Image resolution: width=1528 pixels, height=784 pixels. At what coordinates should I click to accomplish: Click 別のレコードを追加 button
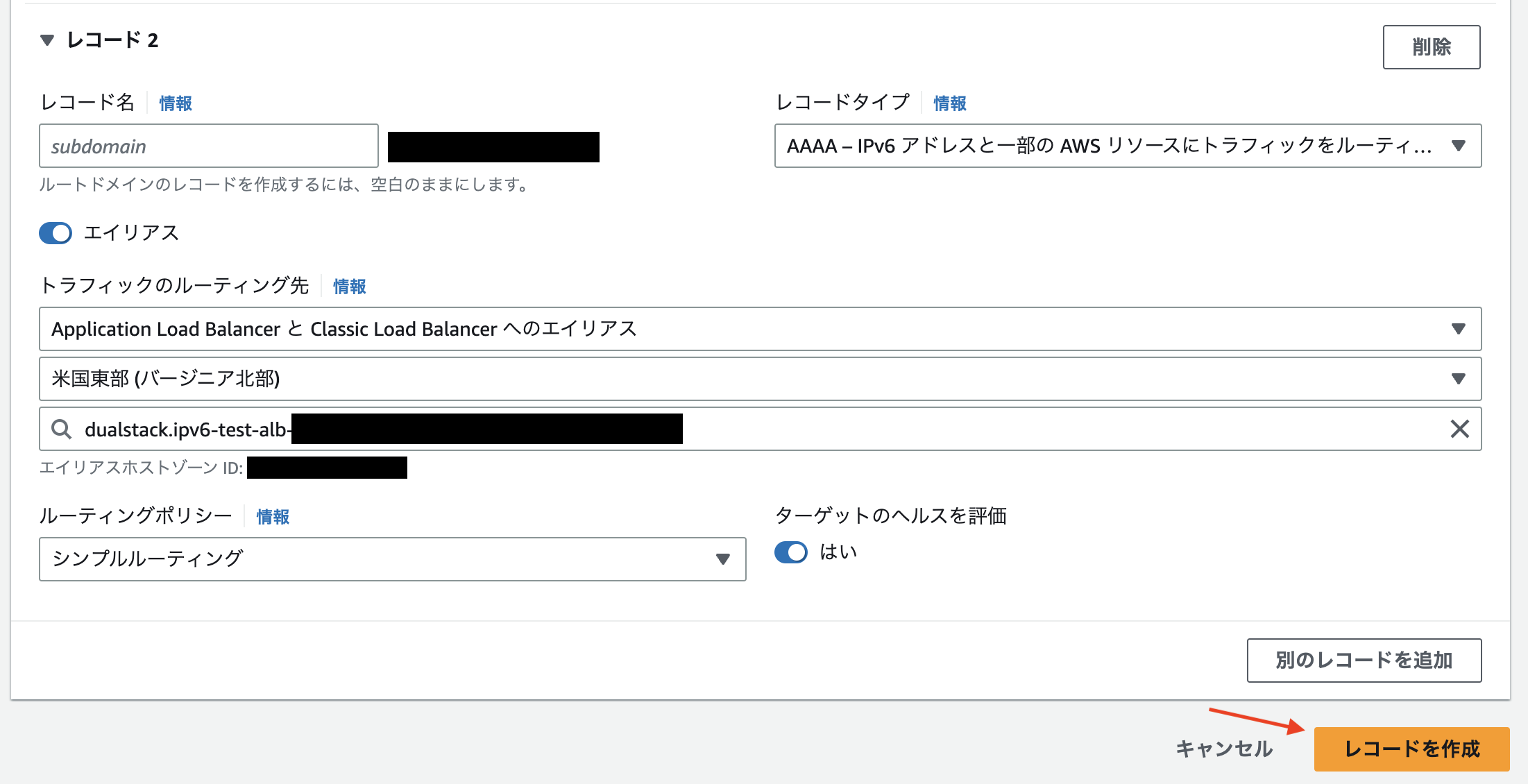pos(1364,661)
